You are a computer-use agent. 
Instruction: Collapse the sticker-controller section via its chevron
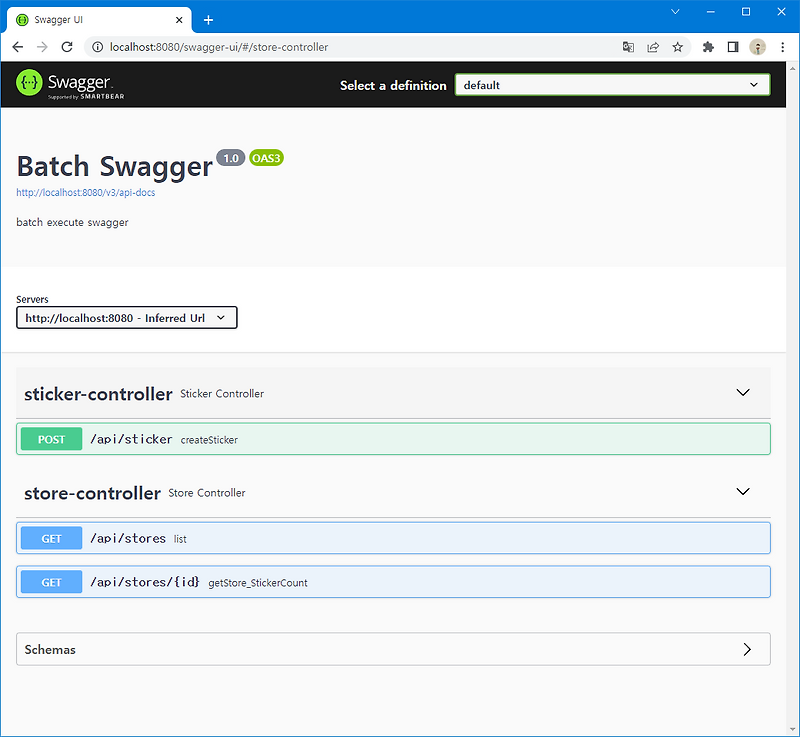[x=743, y=392]
